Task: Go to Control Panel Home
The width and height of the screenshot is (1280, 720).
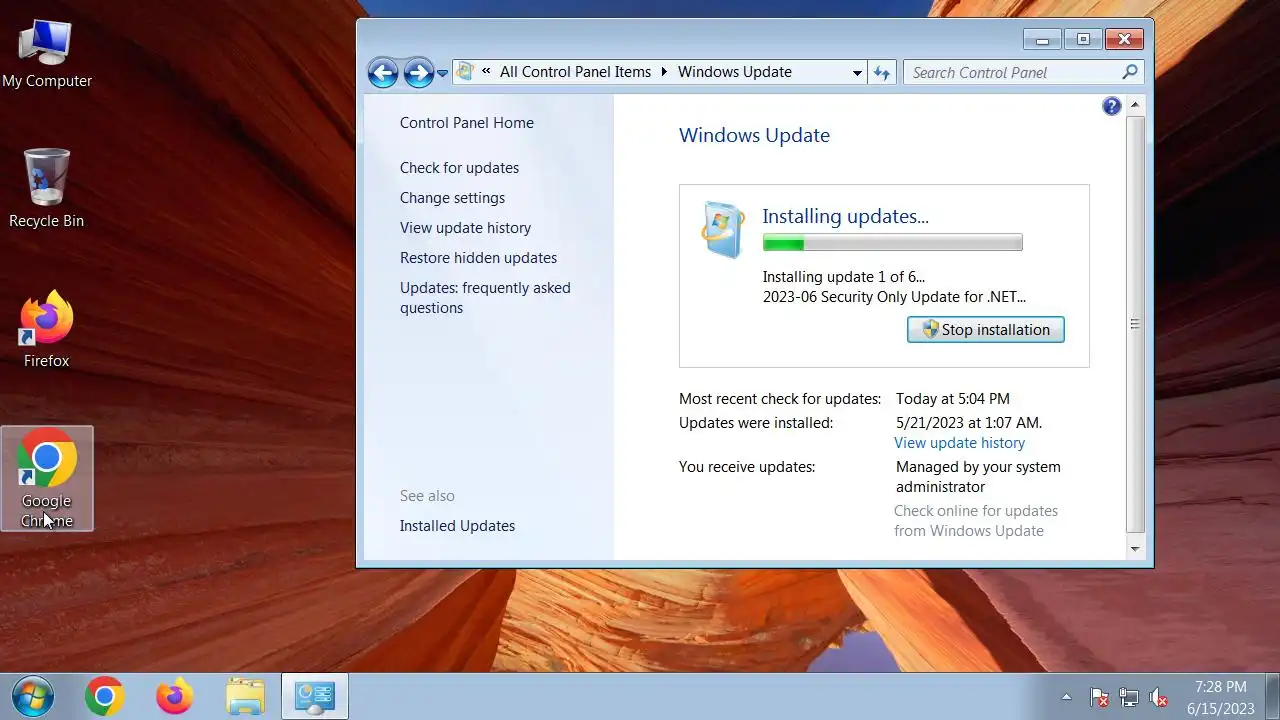Action: click(x=467, y=123)
